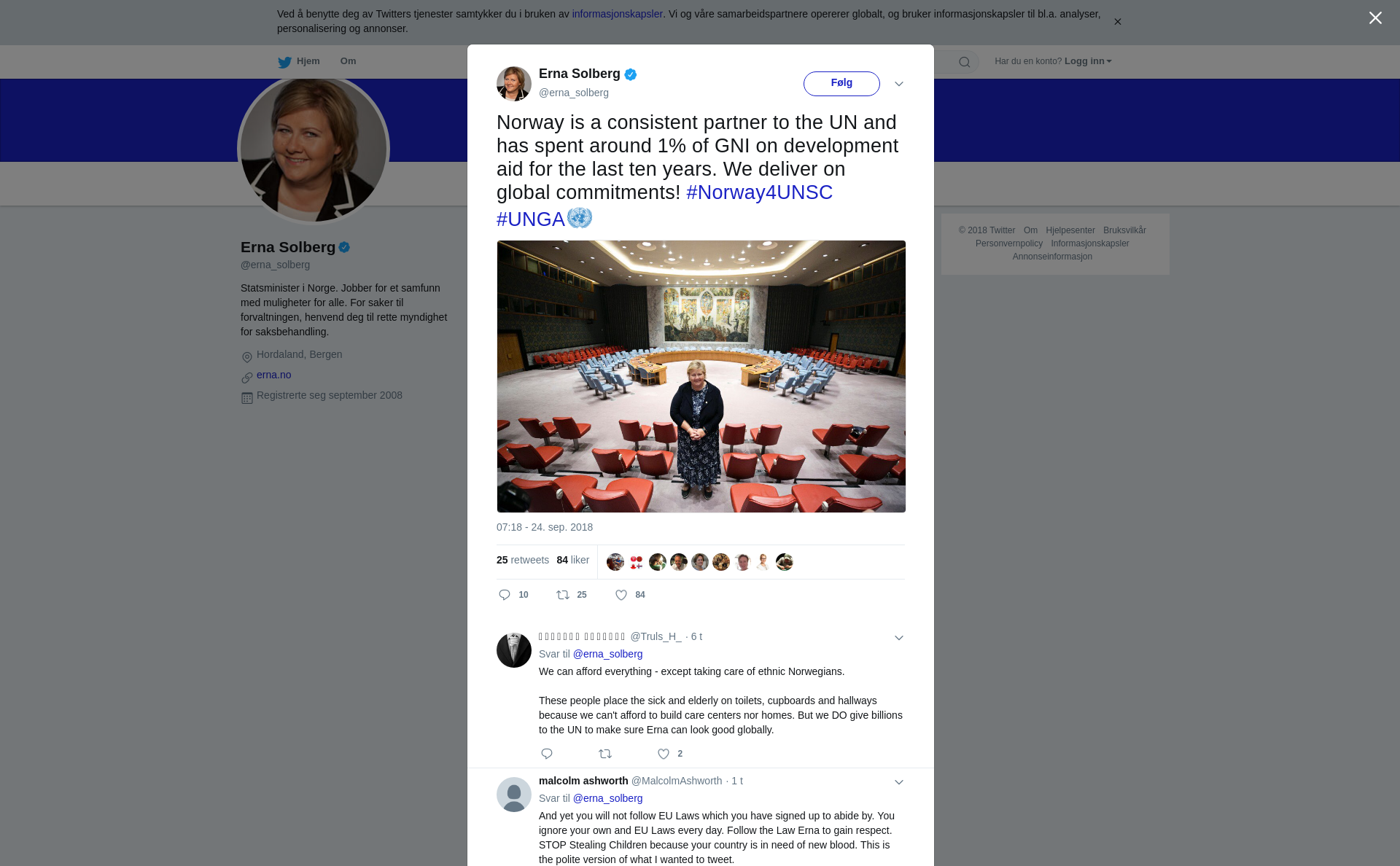View the 25 retweets list
1400x866 pixels.
point(523,560)
